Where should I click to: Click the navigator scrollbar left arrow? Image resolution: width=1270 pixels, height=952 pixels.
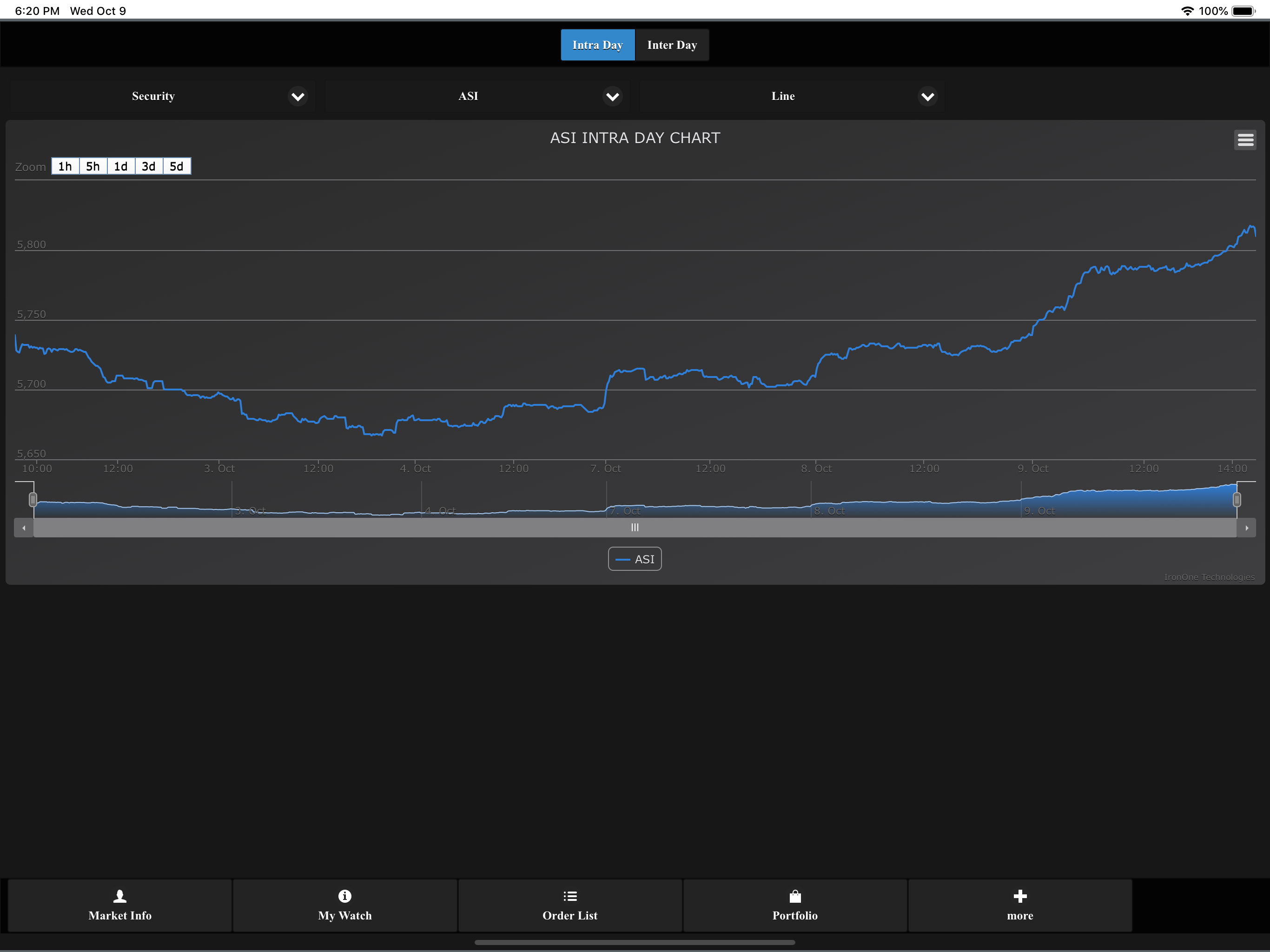pos(24,528)
